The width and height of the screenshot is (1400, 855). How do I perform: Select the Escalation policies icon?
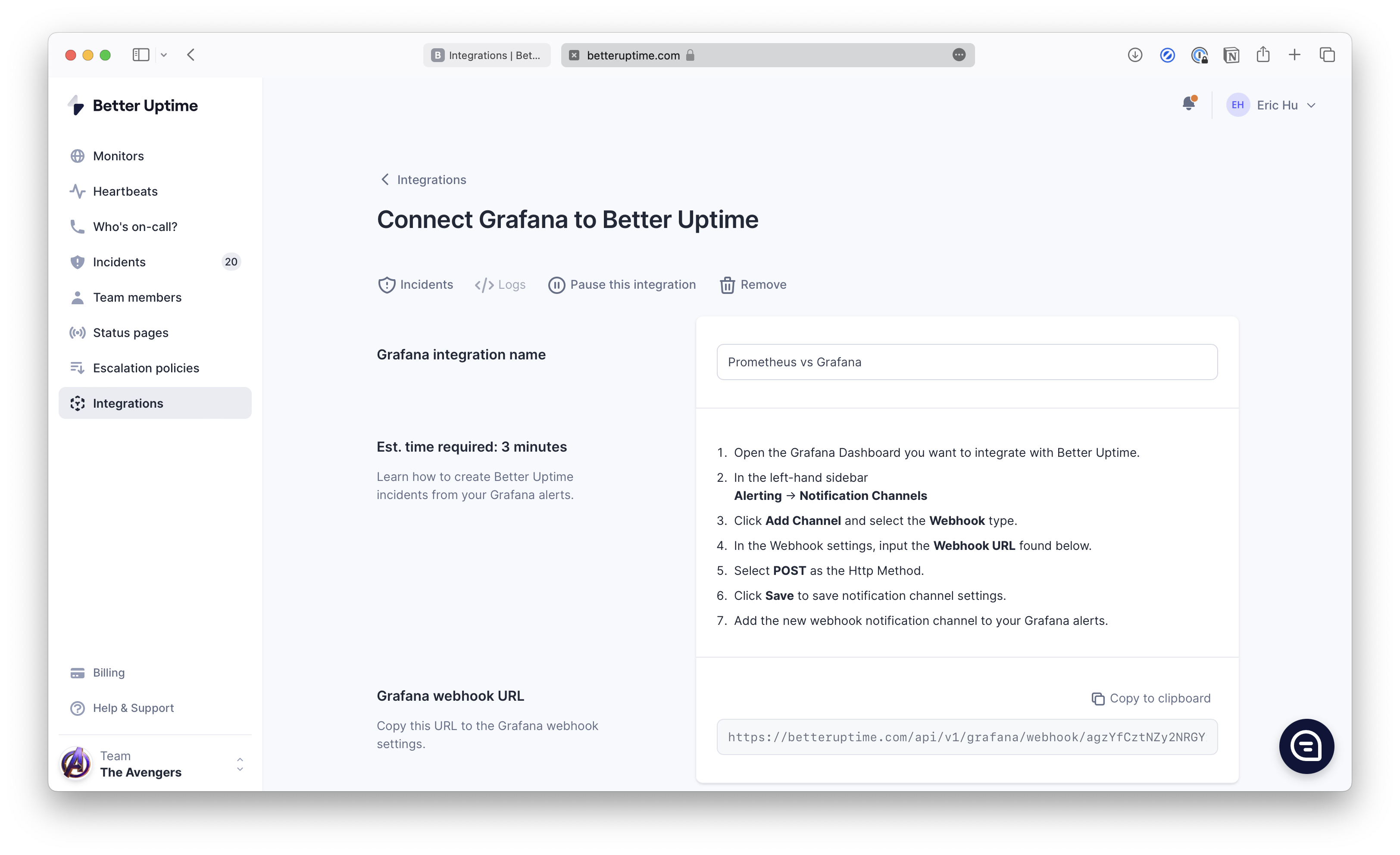77,368
